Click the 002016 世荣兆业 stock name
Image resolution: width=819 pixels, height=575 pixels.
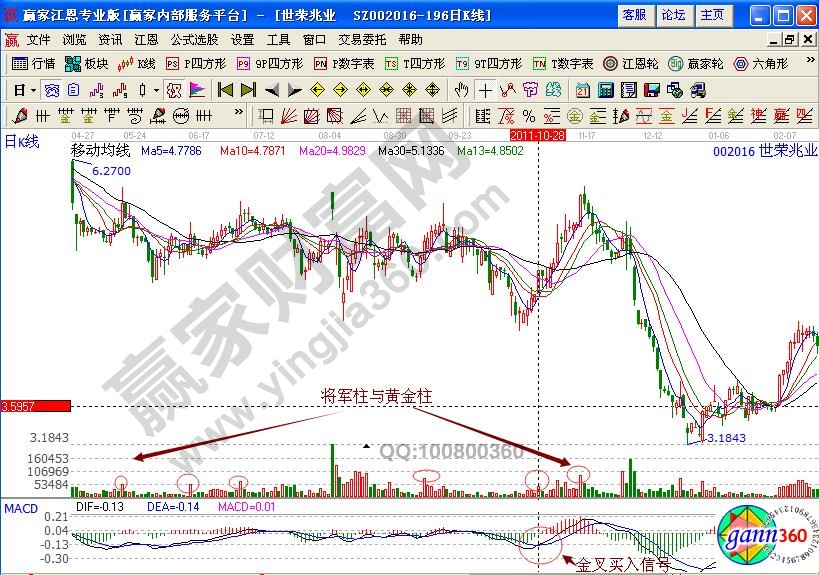(x=765, y=151)
